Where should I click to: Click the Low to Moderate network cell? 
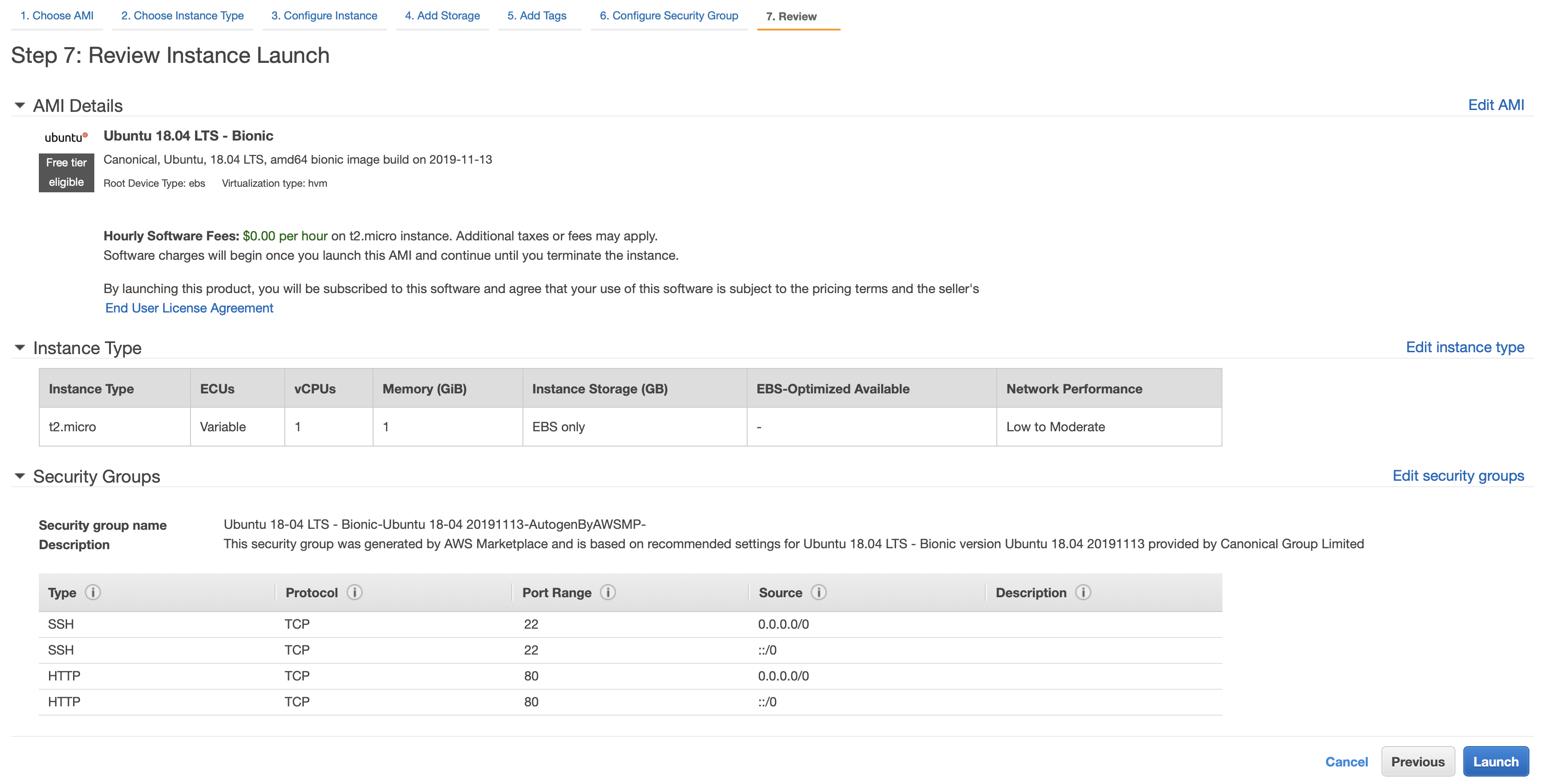[1109, 427]
